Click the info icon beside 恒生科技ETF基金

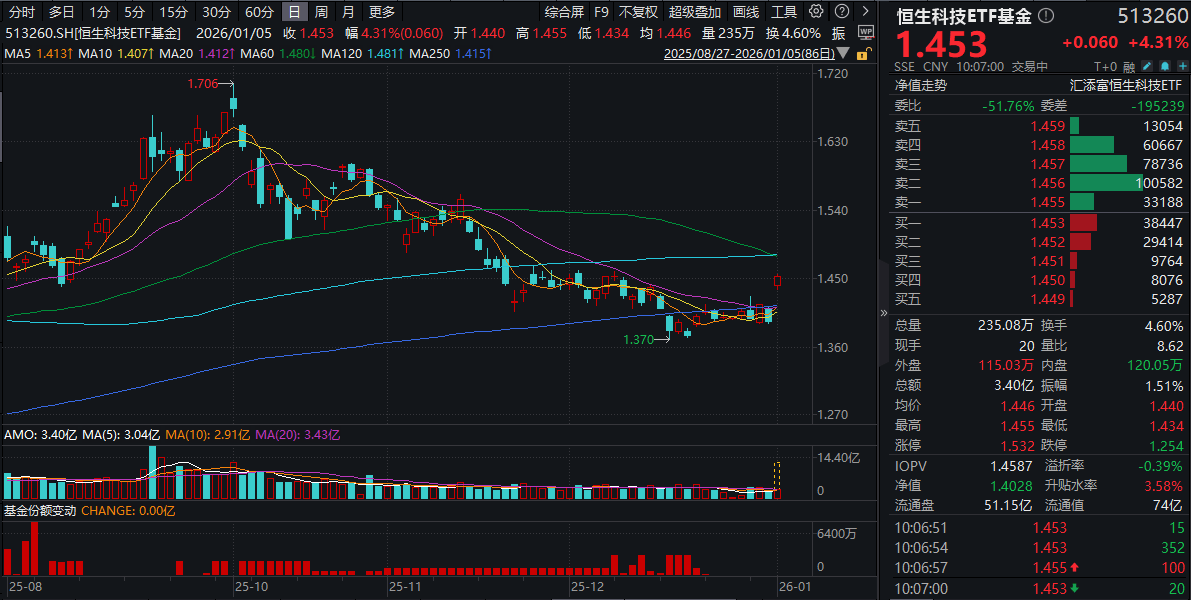(x=1046, y=16)
